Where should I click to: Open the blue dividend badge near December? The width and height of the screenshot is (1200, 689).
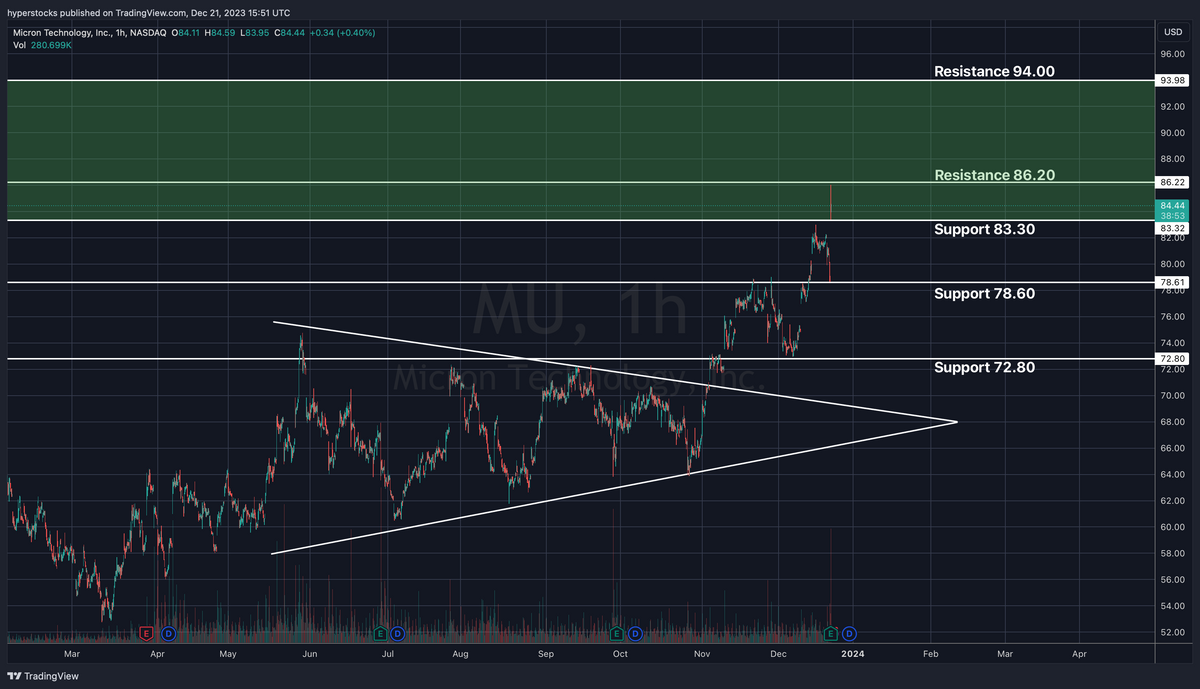(x=849, y=633)
